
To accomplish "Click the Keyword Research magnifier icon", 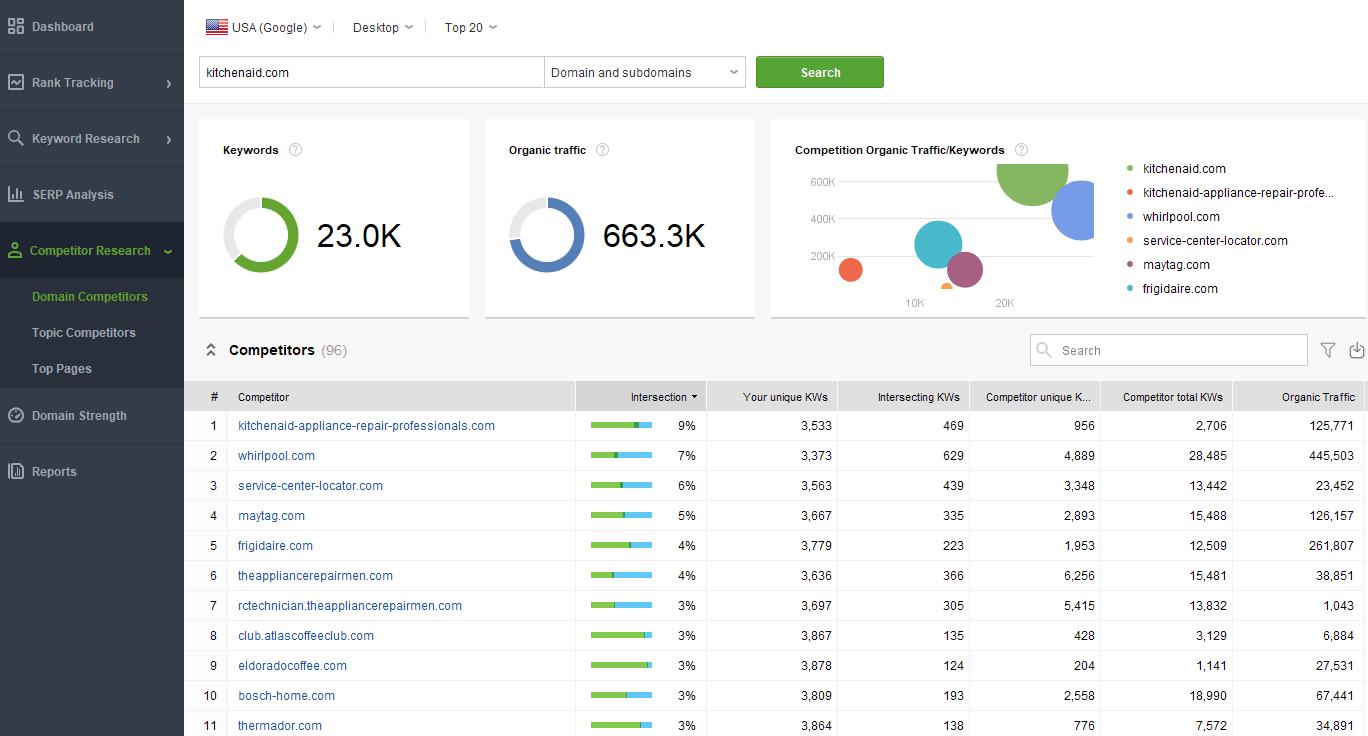I will pyautogui.click(x=16, y=139).
